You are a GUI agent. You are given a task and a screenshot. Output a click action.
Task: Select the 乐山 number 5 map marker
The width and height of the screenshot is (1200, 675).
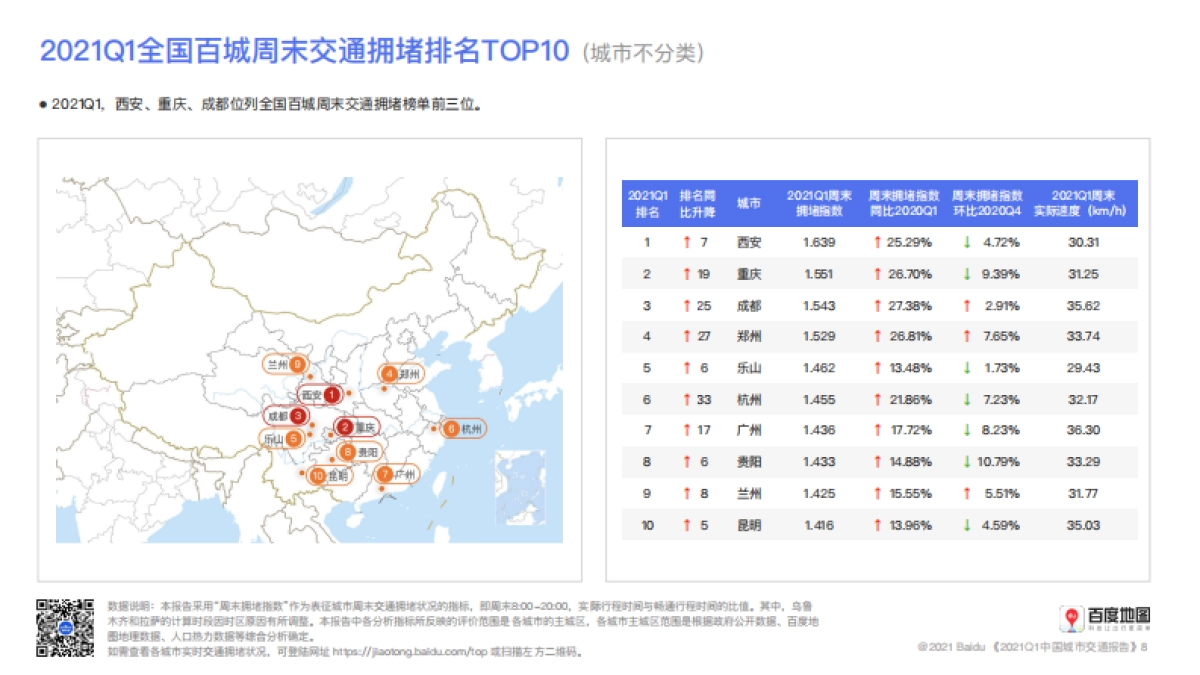pos(293,439)
